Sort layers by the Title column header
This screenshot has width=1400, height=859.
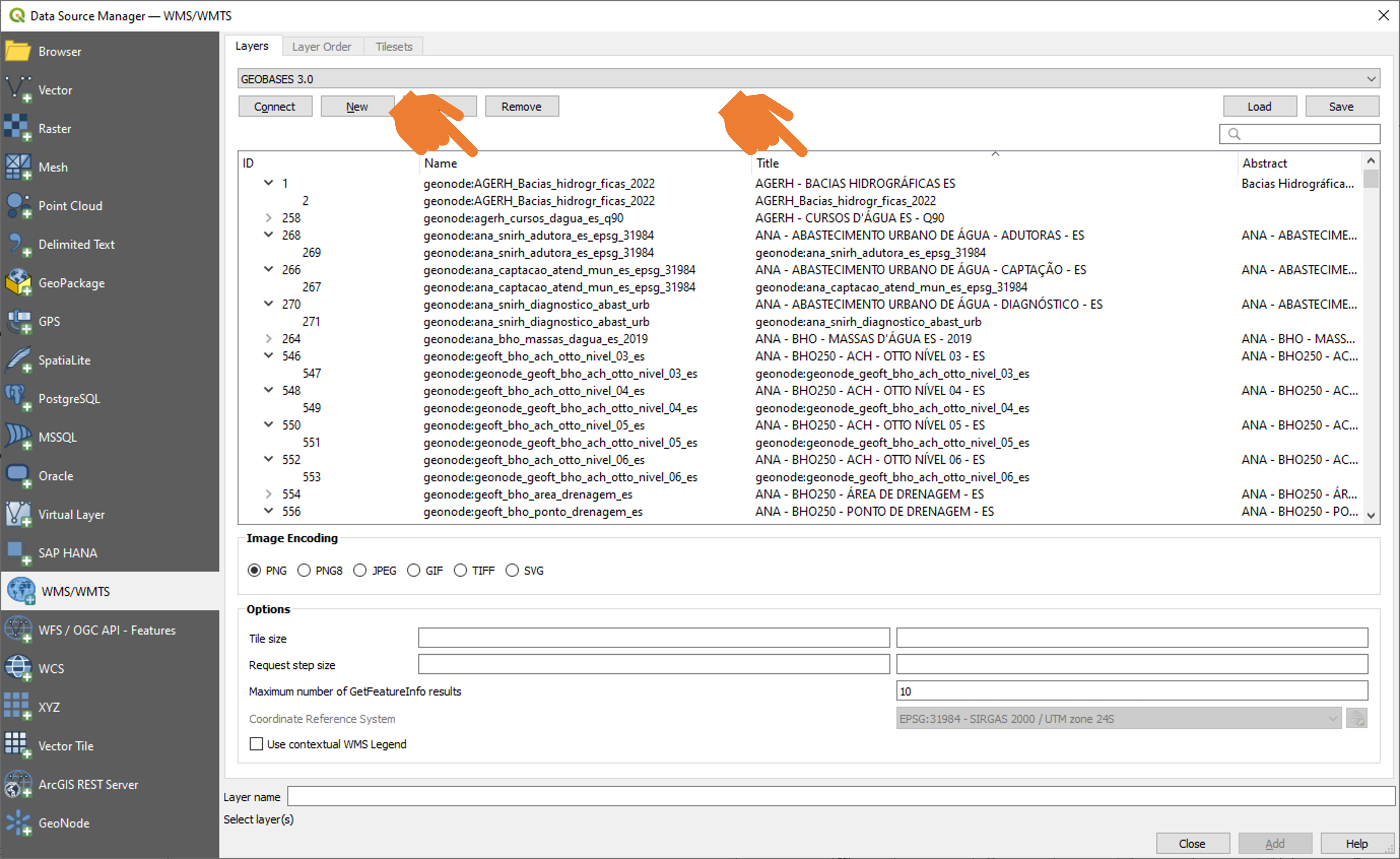(x=994, y=163)
